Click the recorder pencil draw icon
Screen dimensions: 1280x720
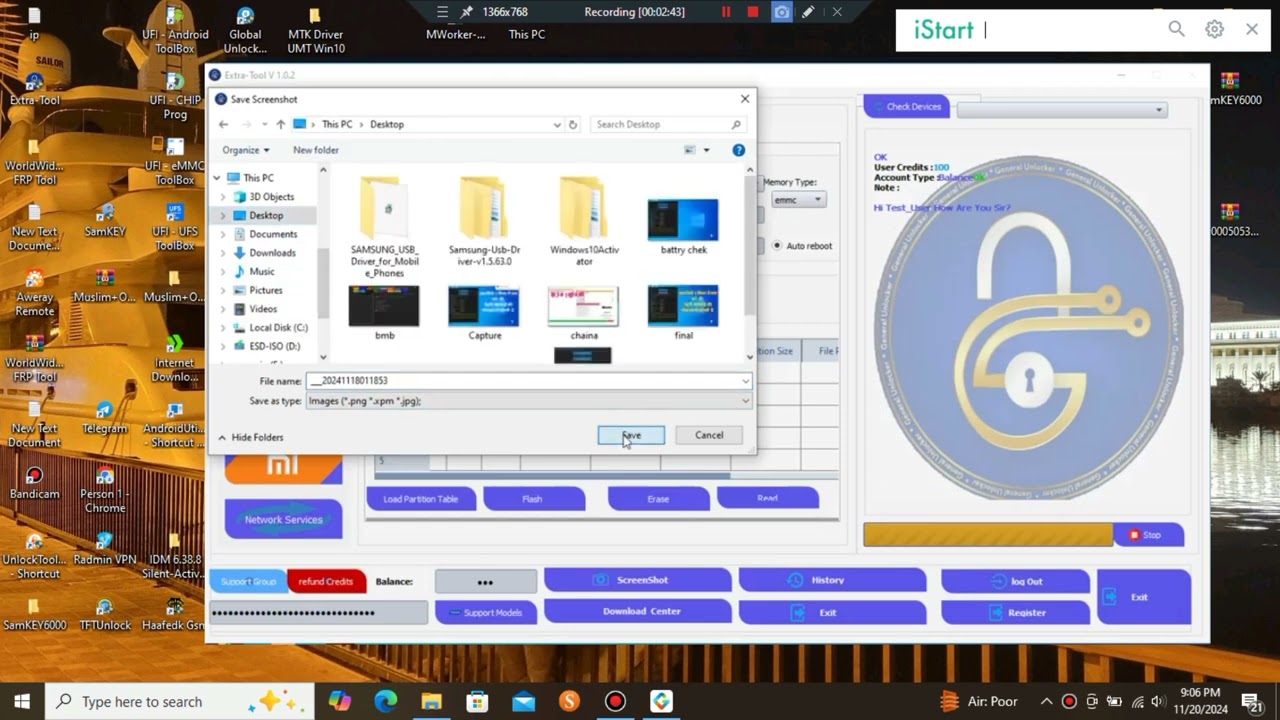[x=808, y=12]
